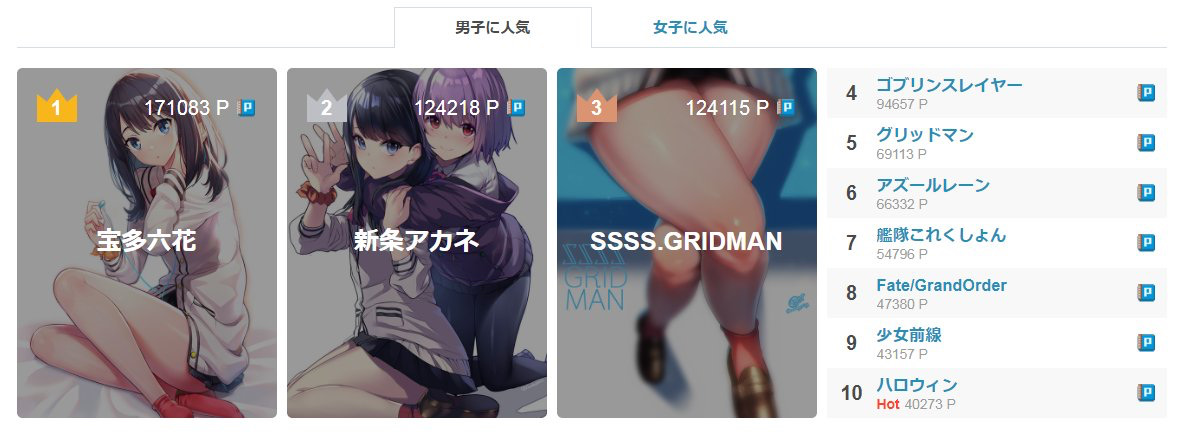Open pixpedia icon beside ゴブリンスレイヤー
Viewport: 1191px width, 434px height.
[1145, 93]
